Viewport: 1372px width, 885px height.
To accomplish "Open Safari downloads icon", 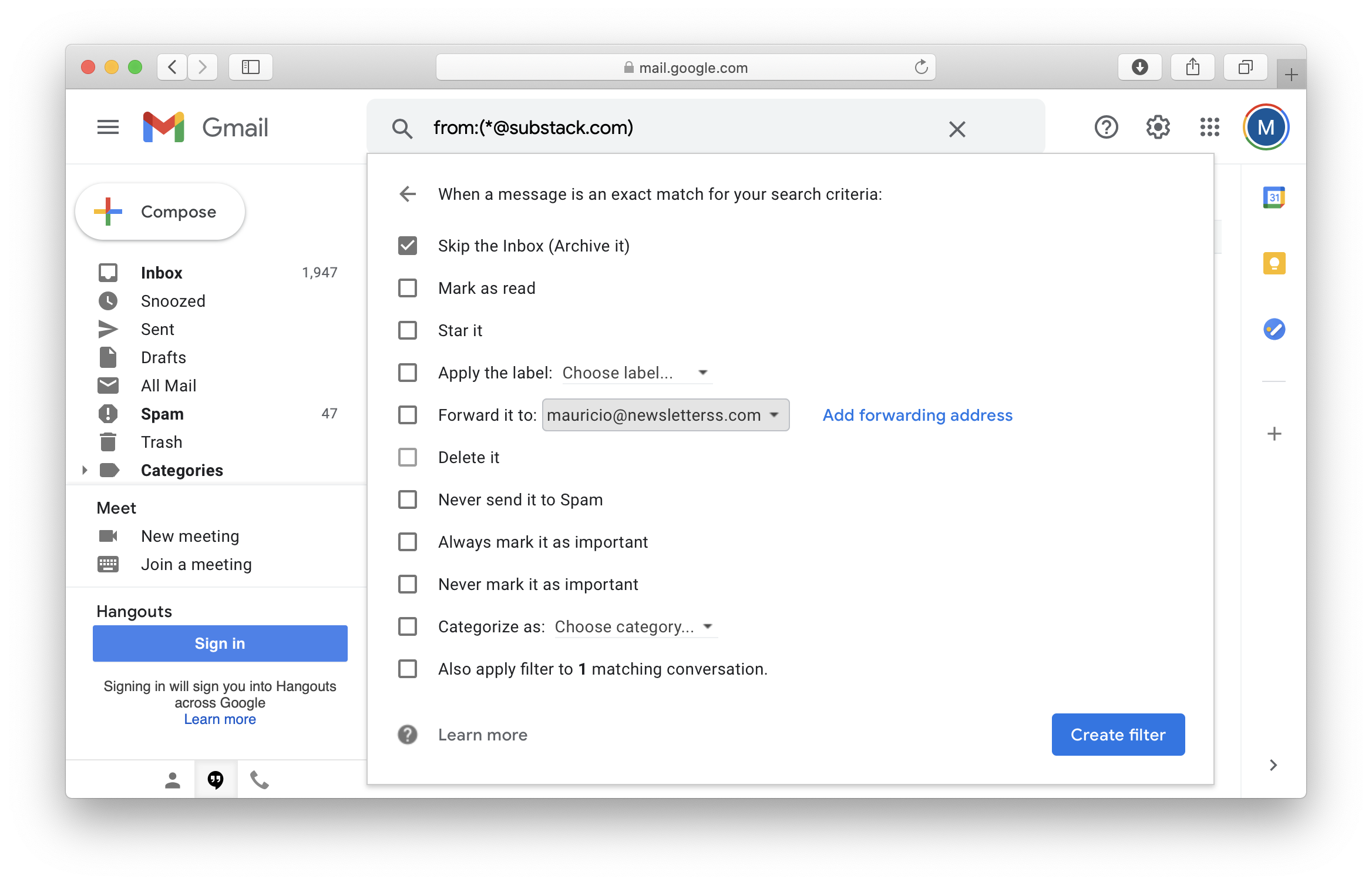I will point(1139,67).
